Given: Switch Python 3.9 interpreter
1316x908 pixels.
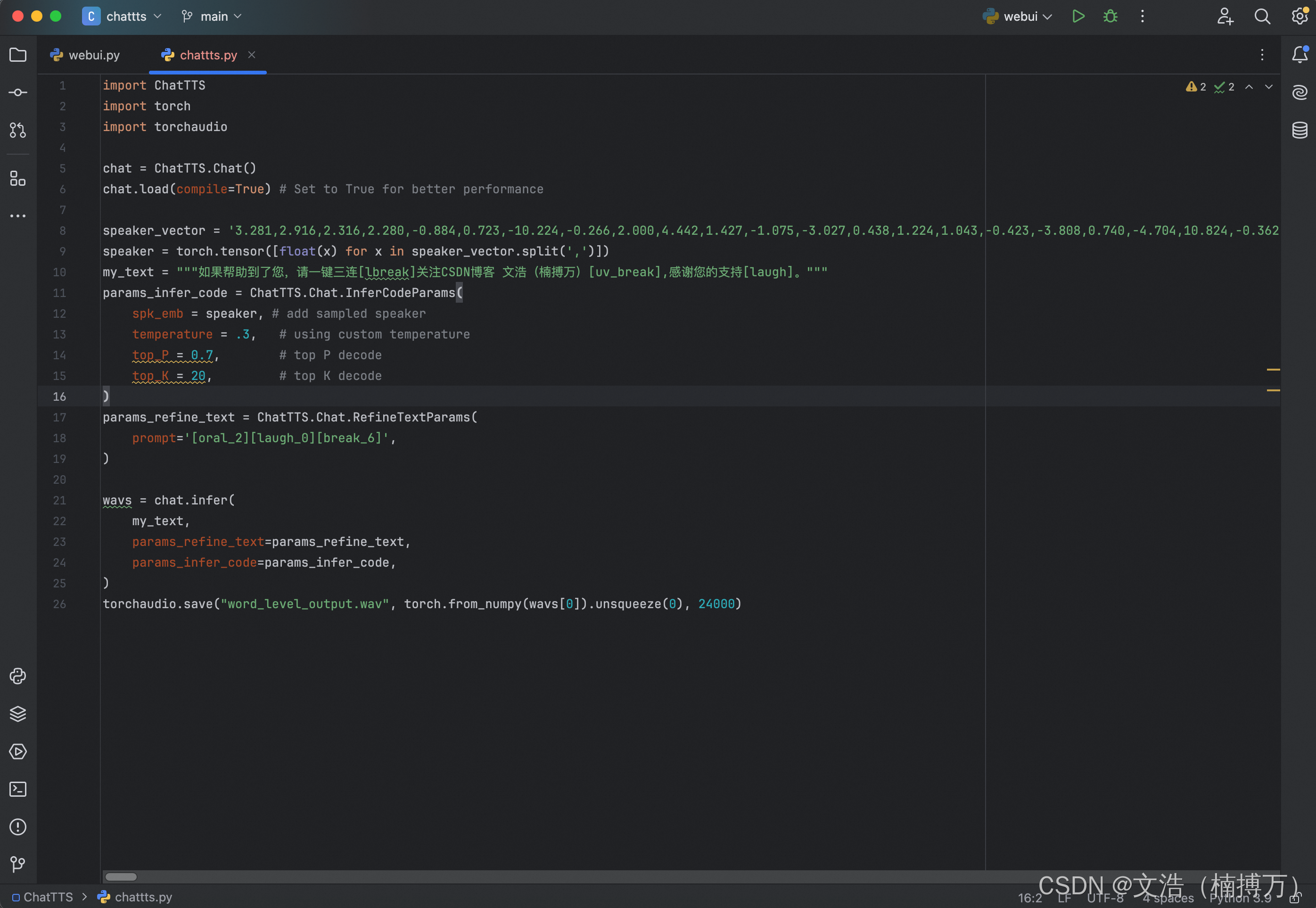Looking at the screenshot, I should click(1241, 898).
